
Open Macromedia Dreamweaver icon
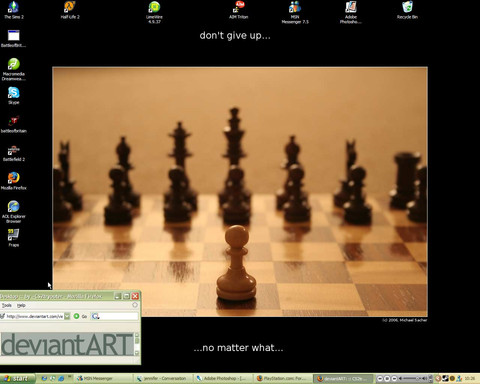coord(14,69)
